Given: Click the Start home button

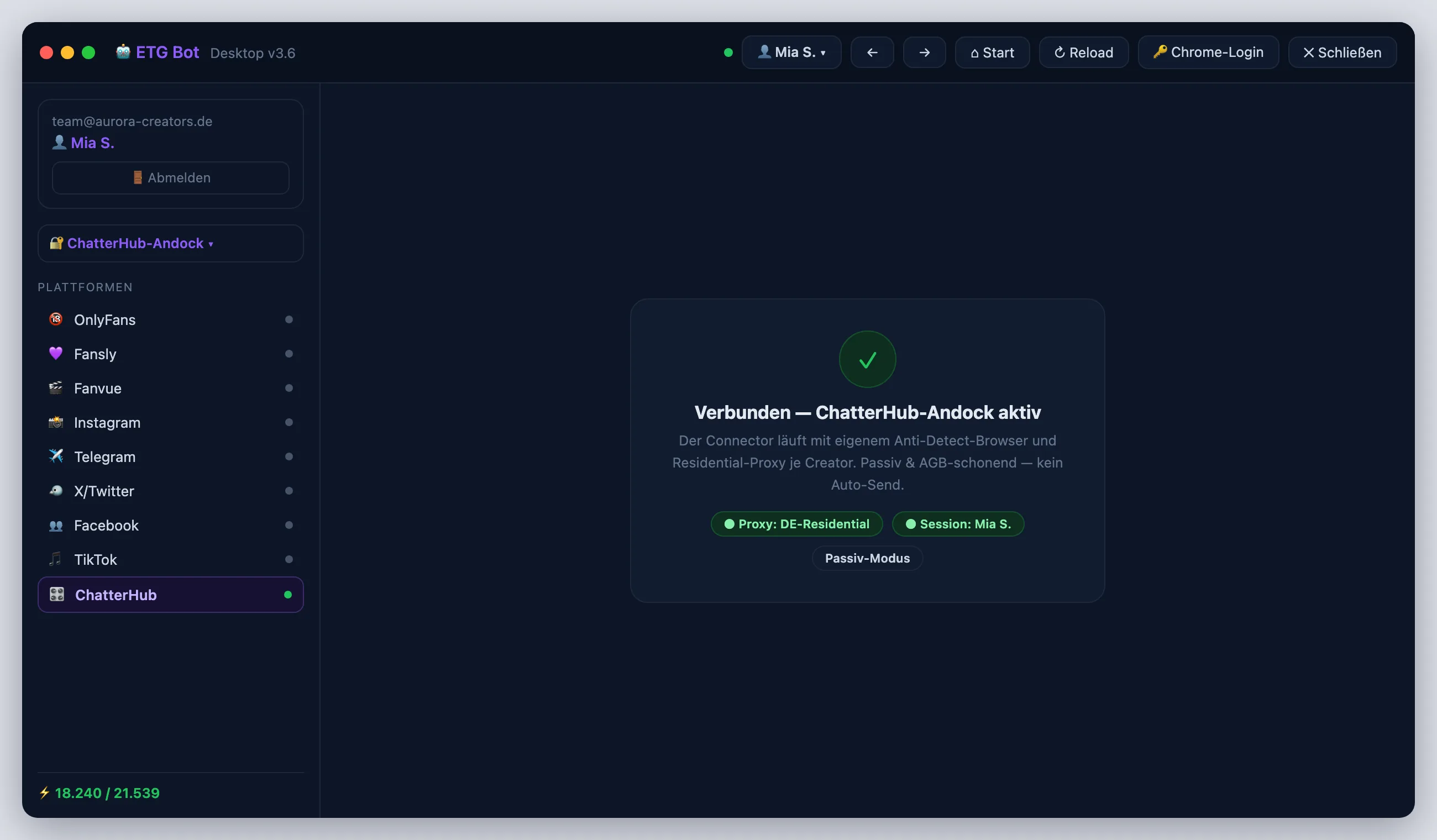Looking at the screenshot, I should [x=992, y=53].
